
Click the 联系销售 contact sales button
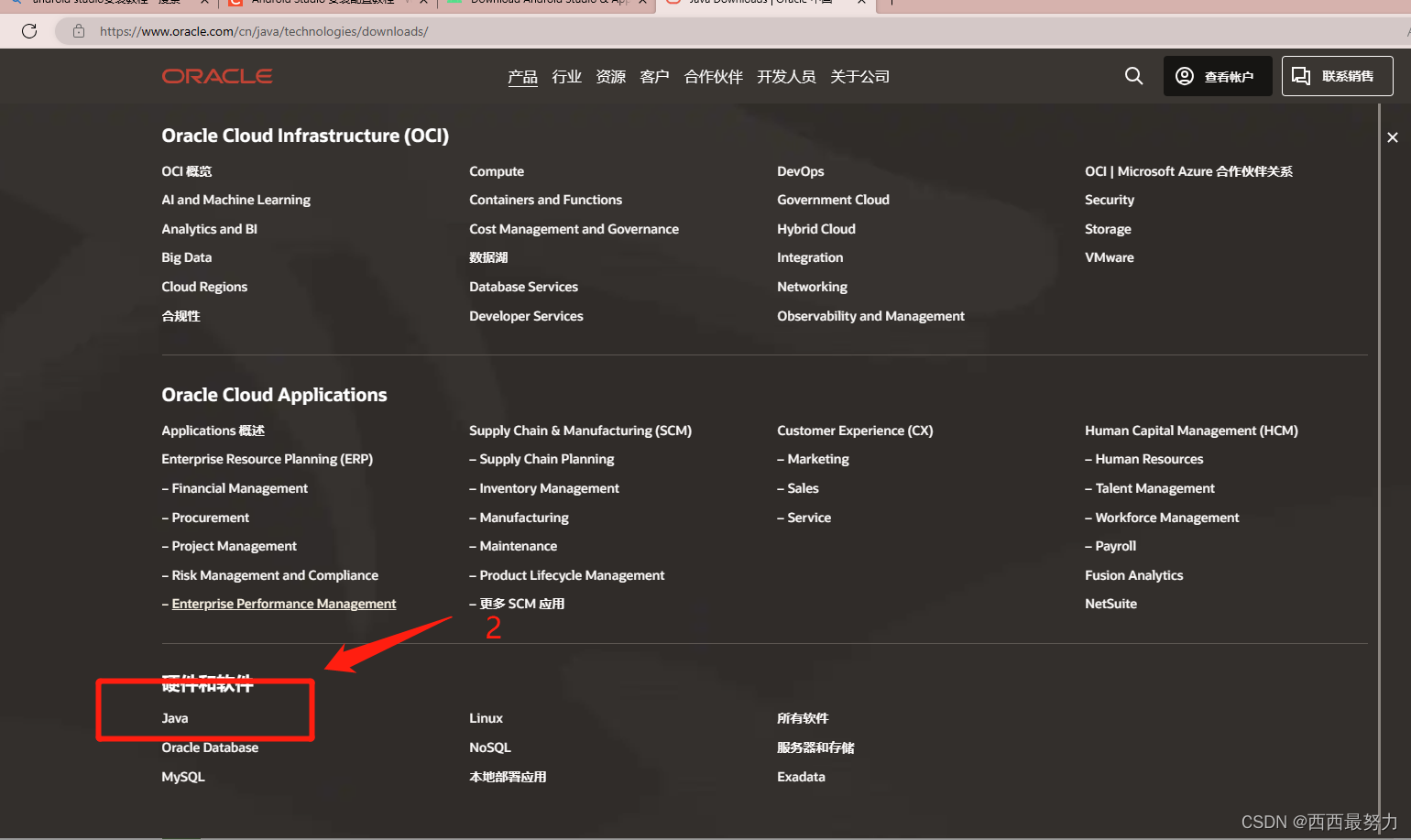click(1338, 76)
